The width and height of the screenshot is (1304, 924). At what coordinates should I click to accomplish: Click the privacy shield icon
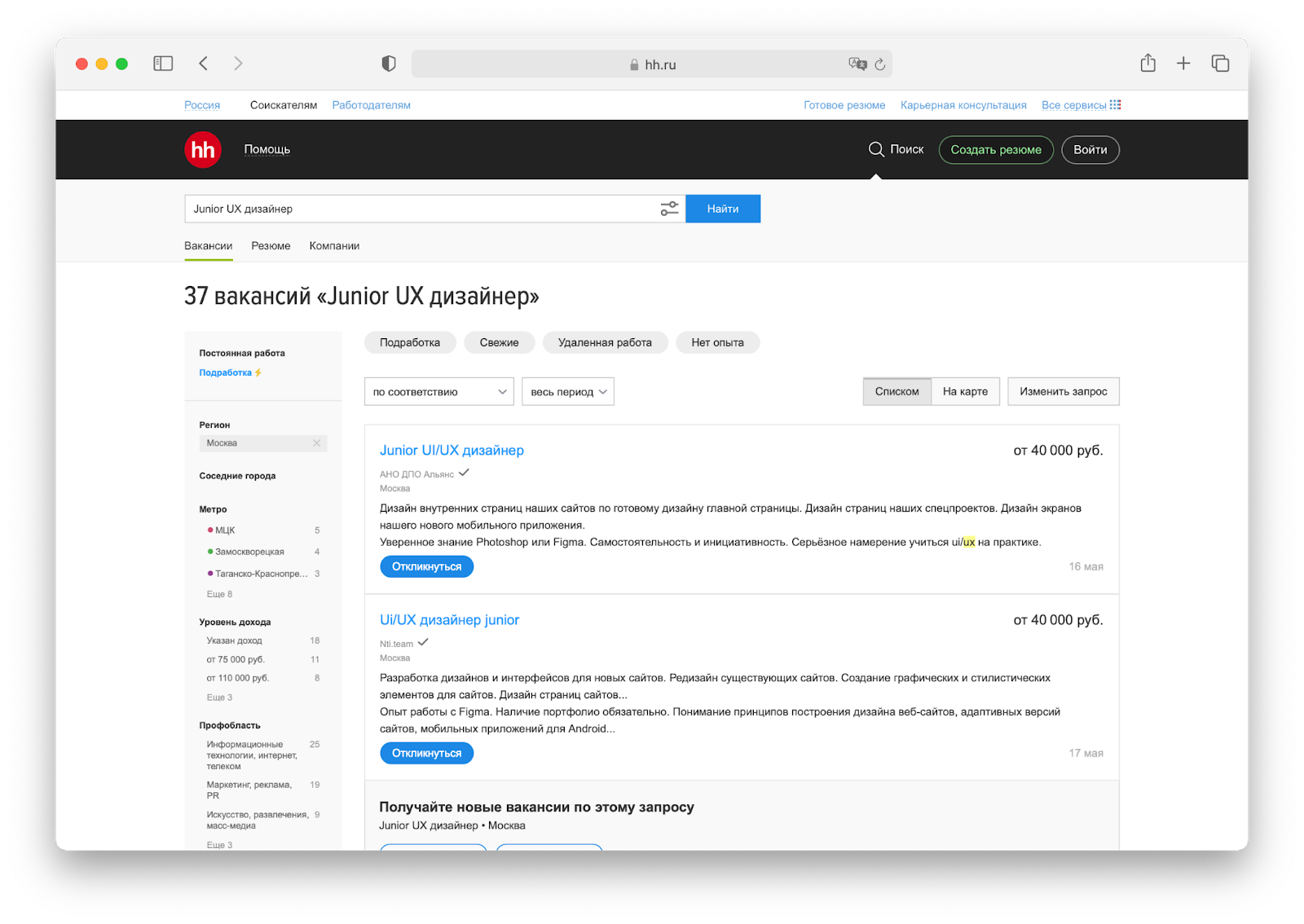point(389,64)
